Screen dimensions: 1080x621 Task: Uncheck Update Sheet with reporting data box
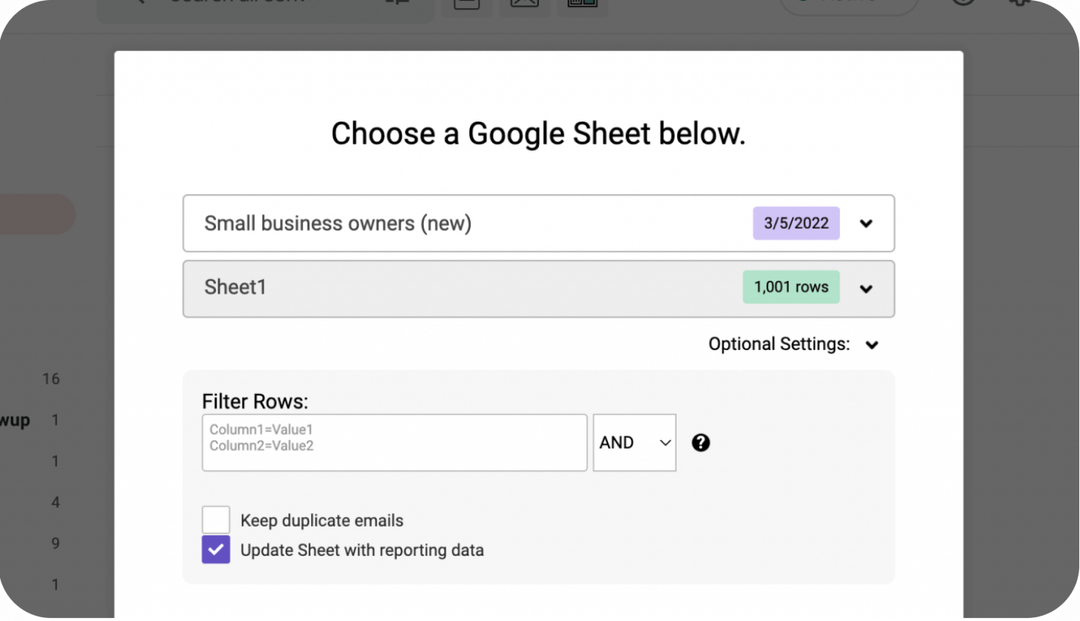tap(216, 550)
